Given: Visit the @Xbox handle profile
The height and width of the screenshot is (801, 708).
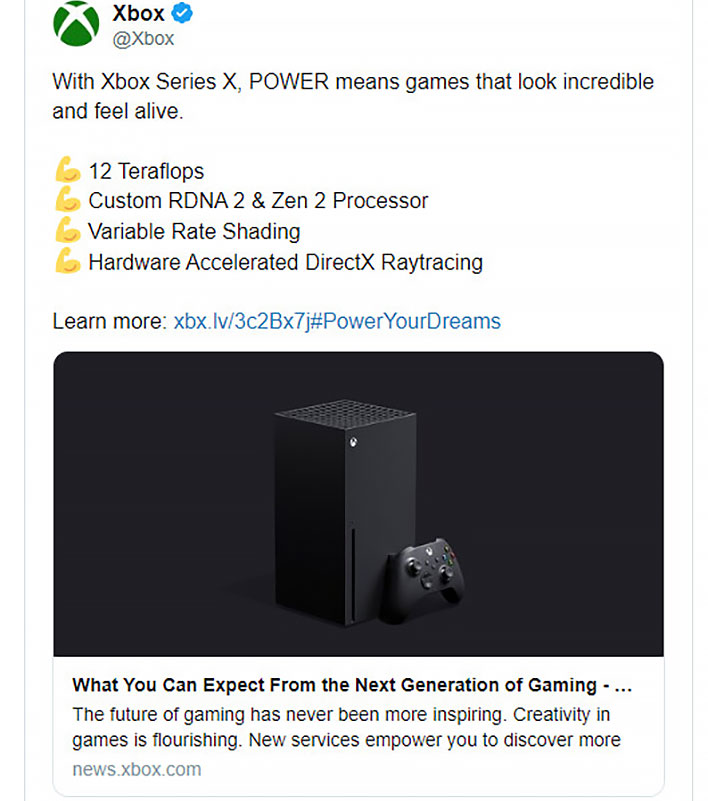Looking at the screenshot, I should click(x=144, y=39).
